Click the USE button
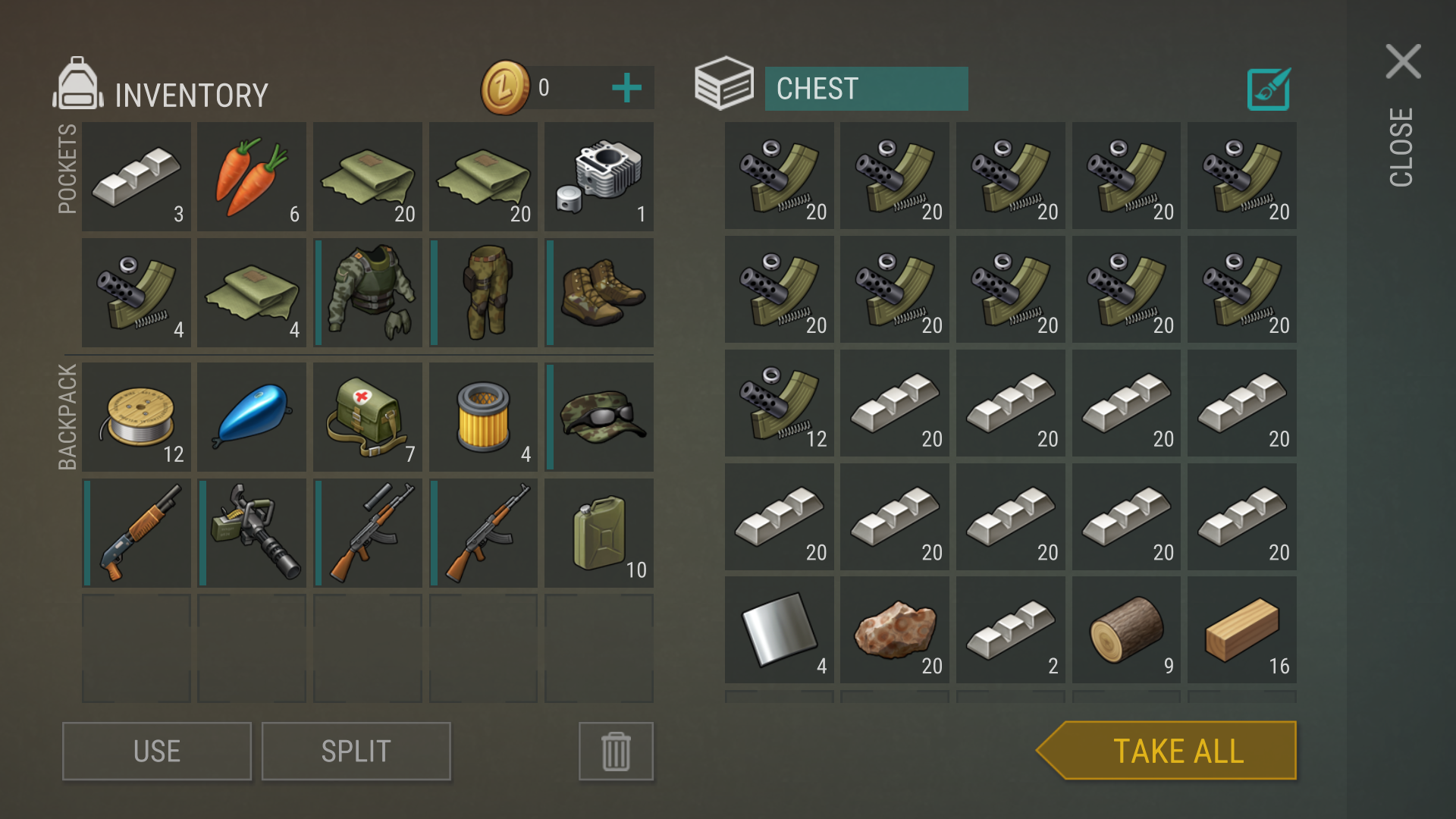Screen dimensions: 1456x819 [157, 752]
